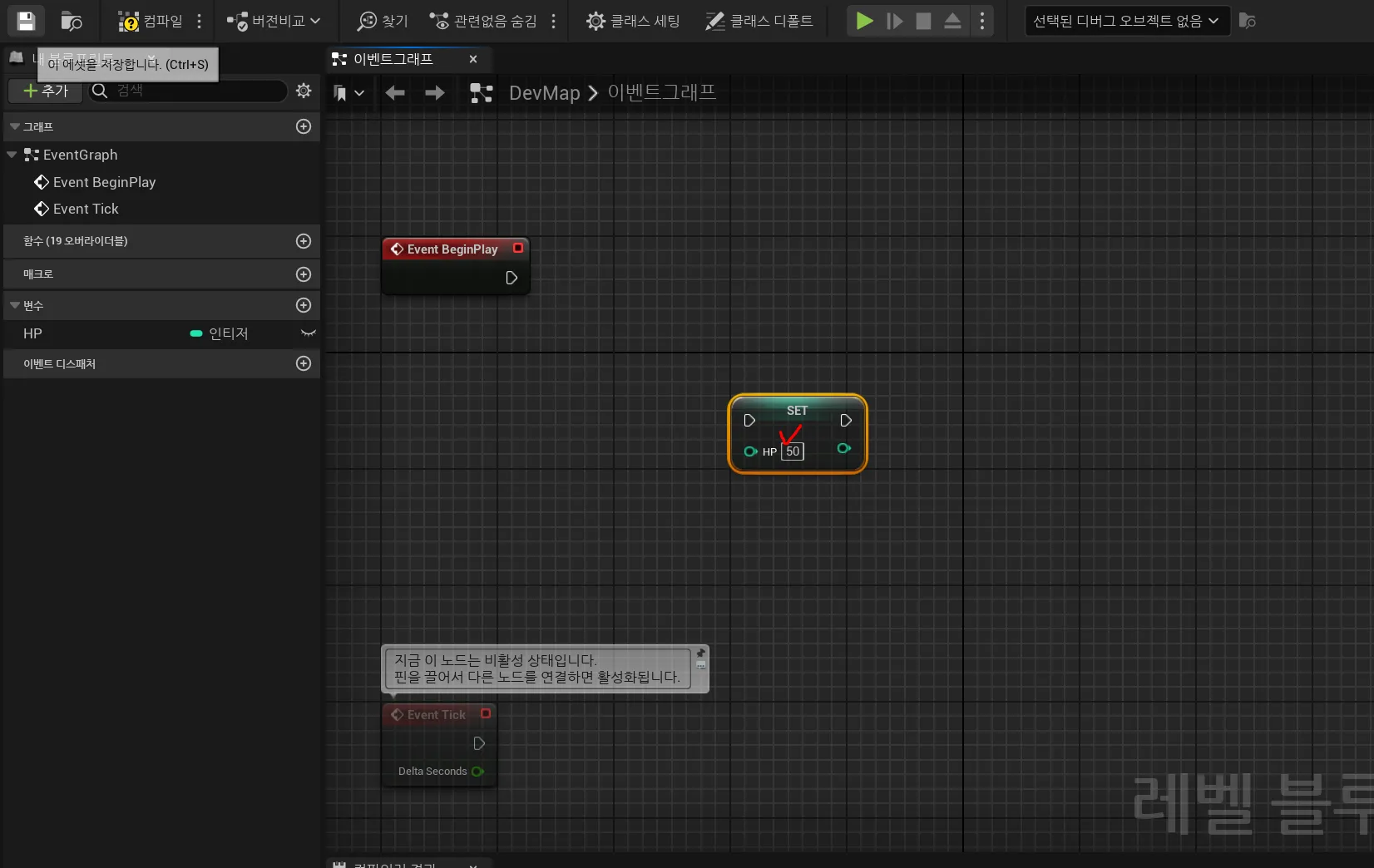
Task: Click the Compile (컴파일) button
Action: click(151, 21)
